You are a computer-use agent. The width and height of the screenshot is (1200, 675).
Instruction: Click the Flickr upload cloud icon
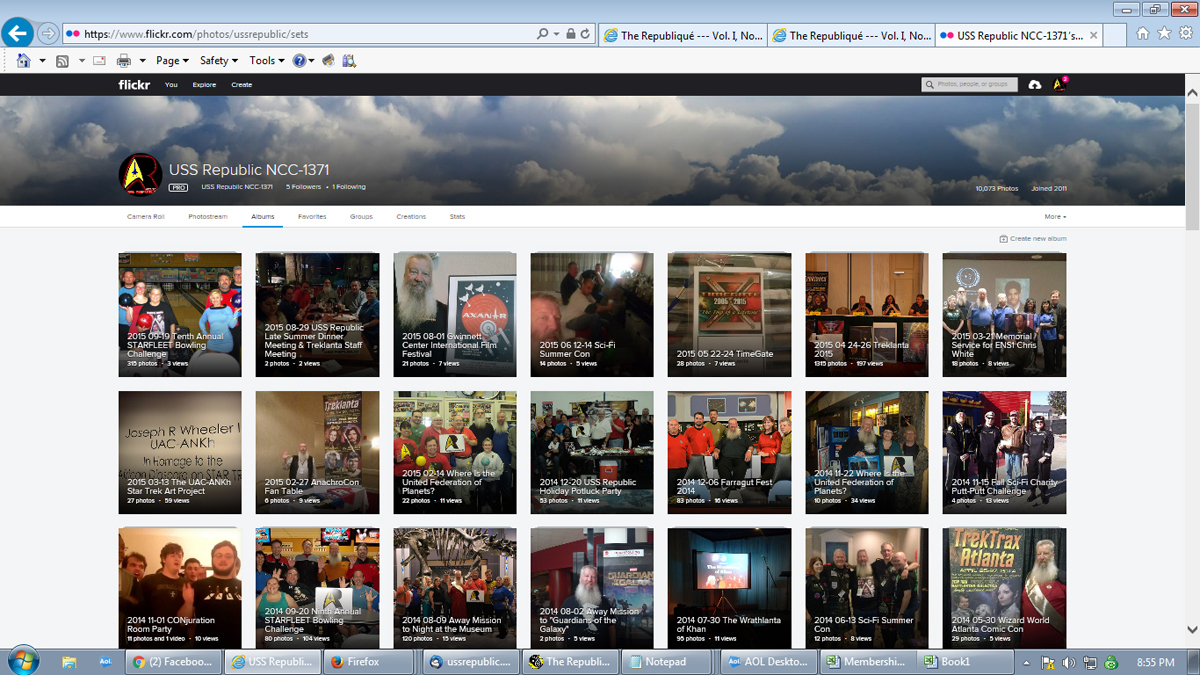pos(1034,85)
